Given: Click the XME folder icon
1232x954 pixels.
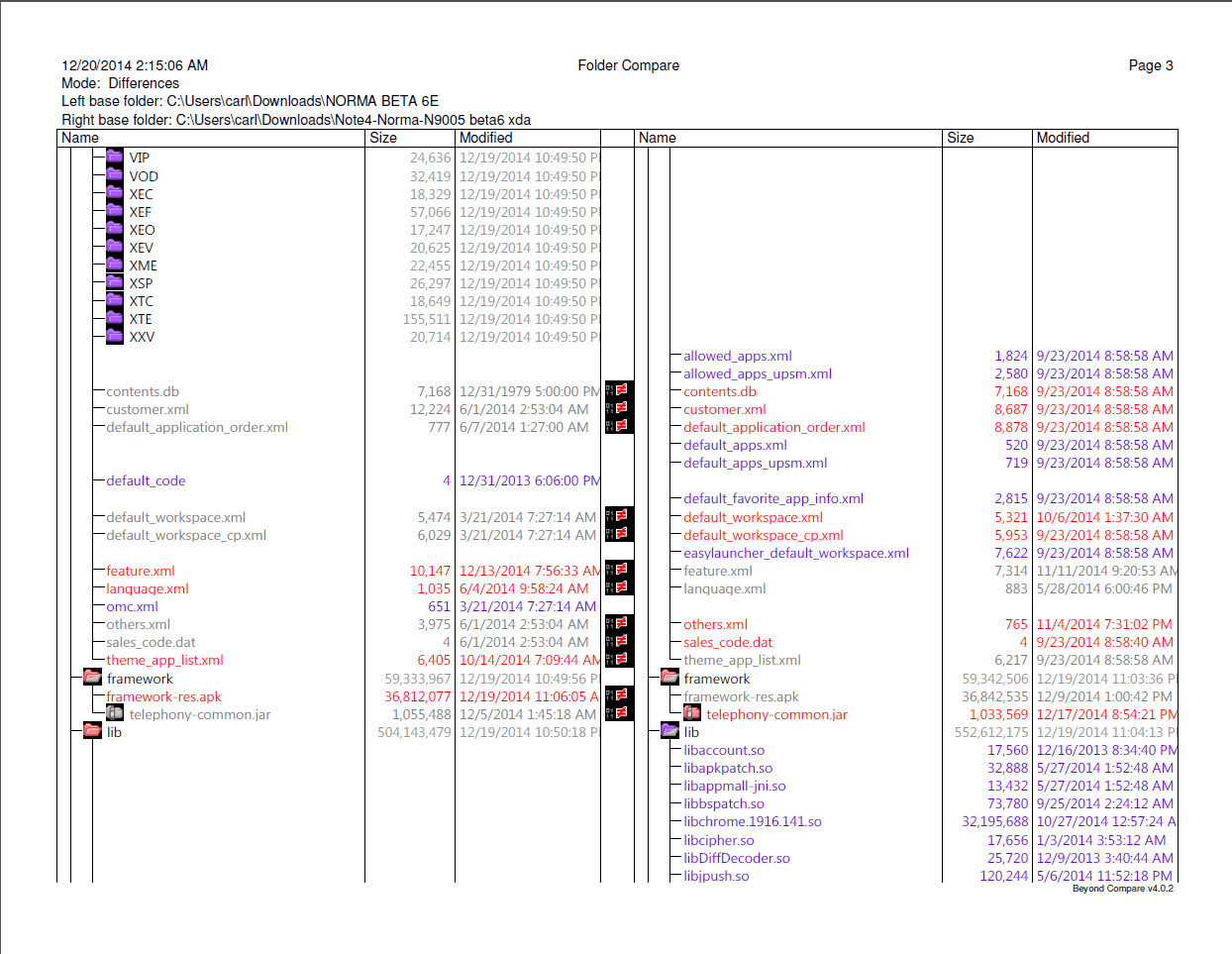Looking at the screenshot, I should pyautogui.click(x=115, y=265).
